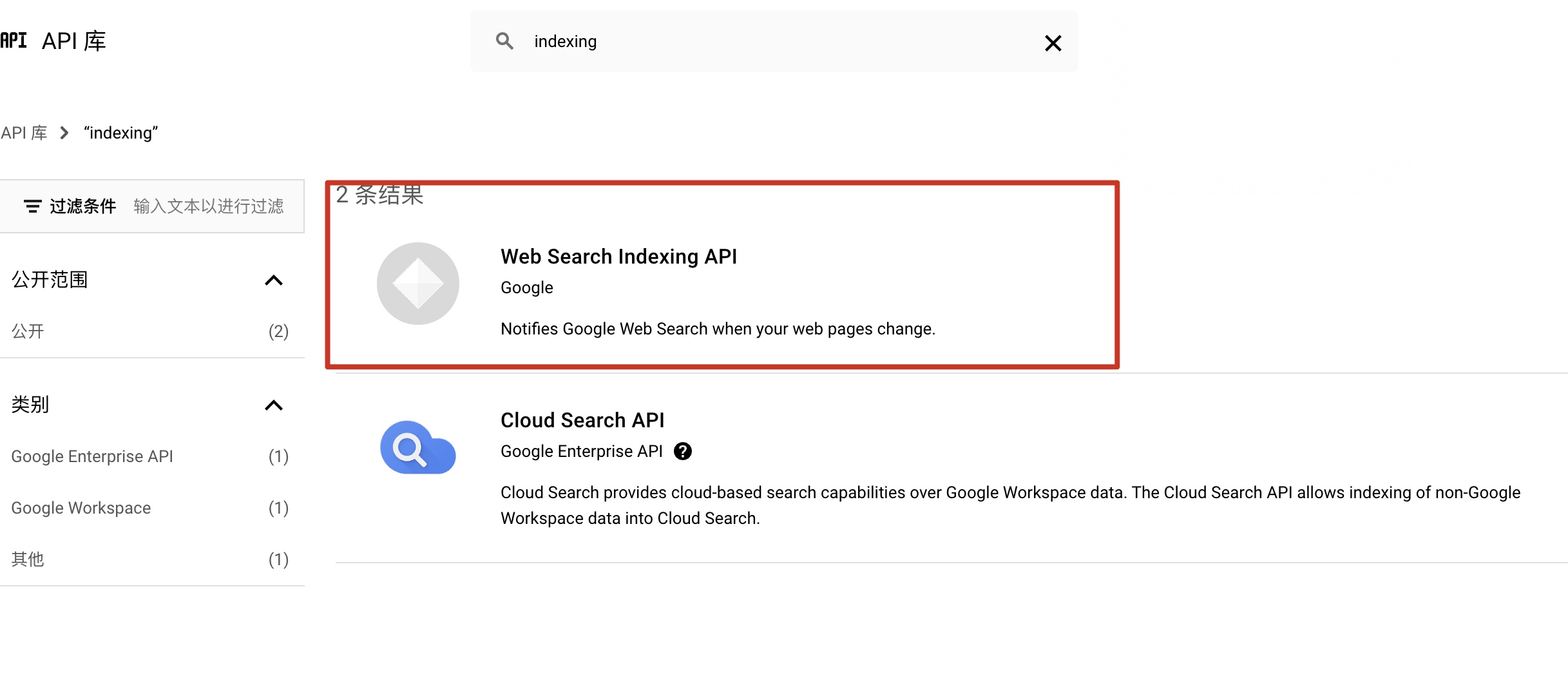Click into the indexing search box
Viewport: 1568px width, 687px height.
[773, 41]
